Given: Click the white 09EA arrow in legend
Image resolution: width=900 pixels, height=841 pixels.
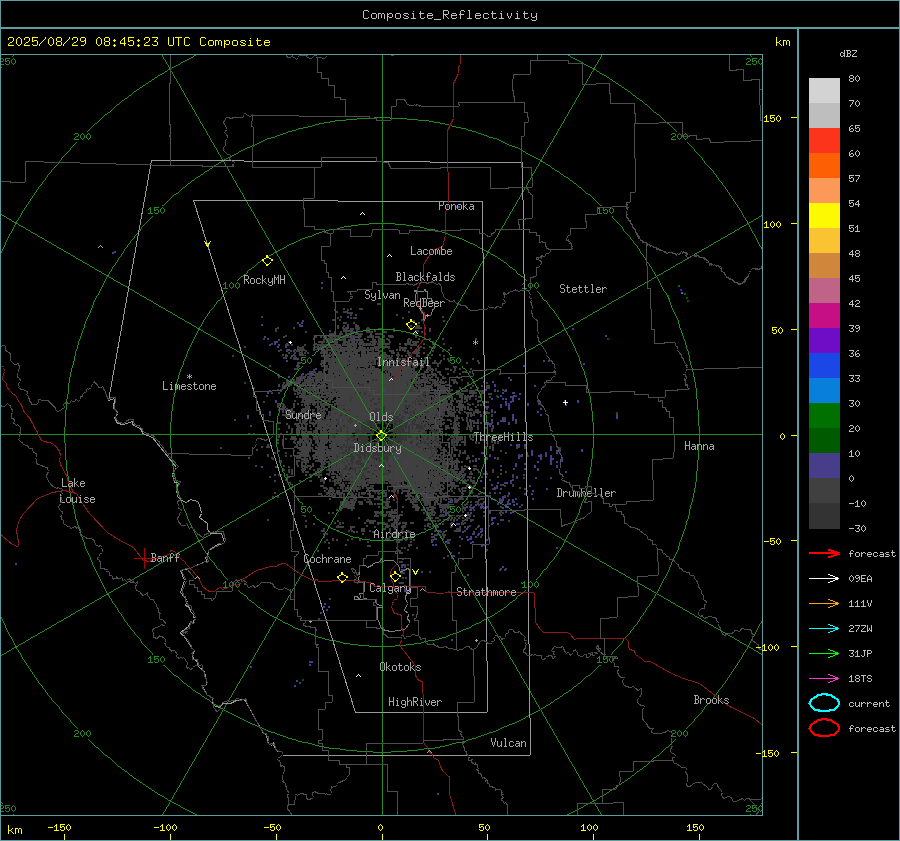Looking at the screenshot, I should 824,579.
